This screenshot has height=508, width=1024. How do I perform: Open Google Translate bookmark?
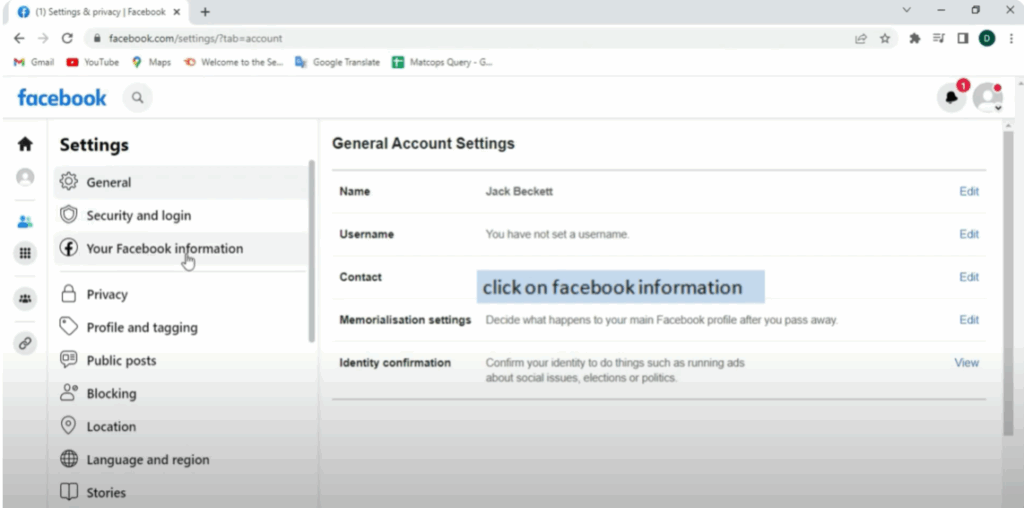click(x=338, y=63)
